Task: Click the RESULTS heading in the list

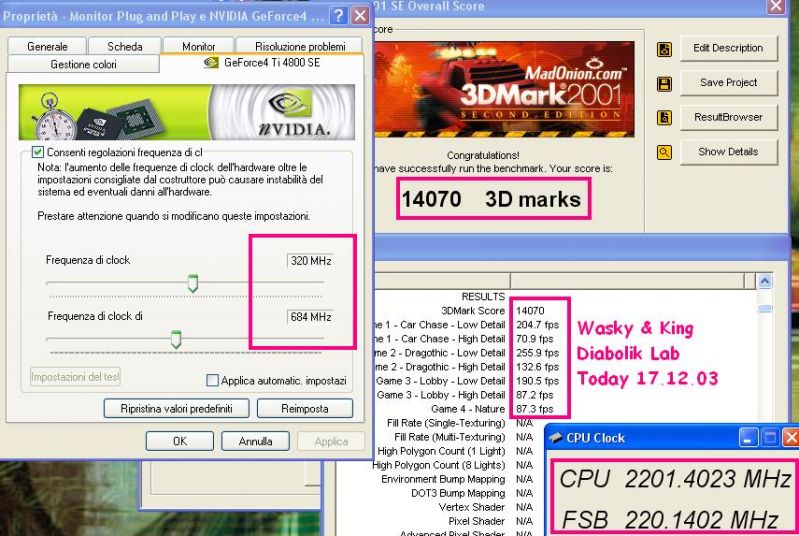Action: click(x=483, y=297)
